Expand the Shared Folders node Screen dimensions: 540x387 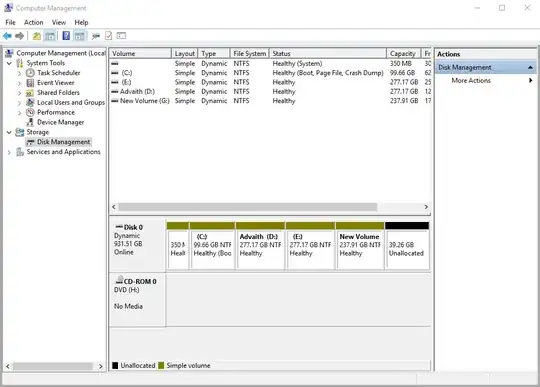click(19, 93)
